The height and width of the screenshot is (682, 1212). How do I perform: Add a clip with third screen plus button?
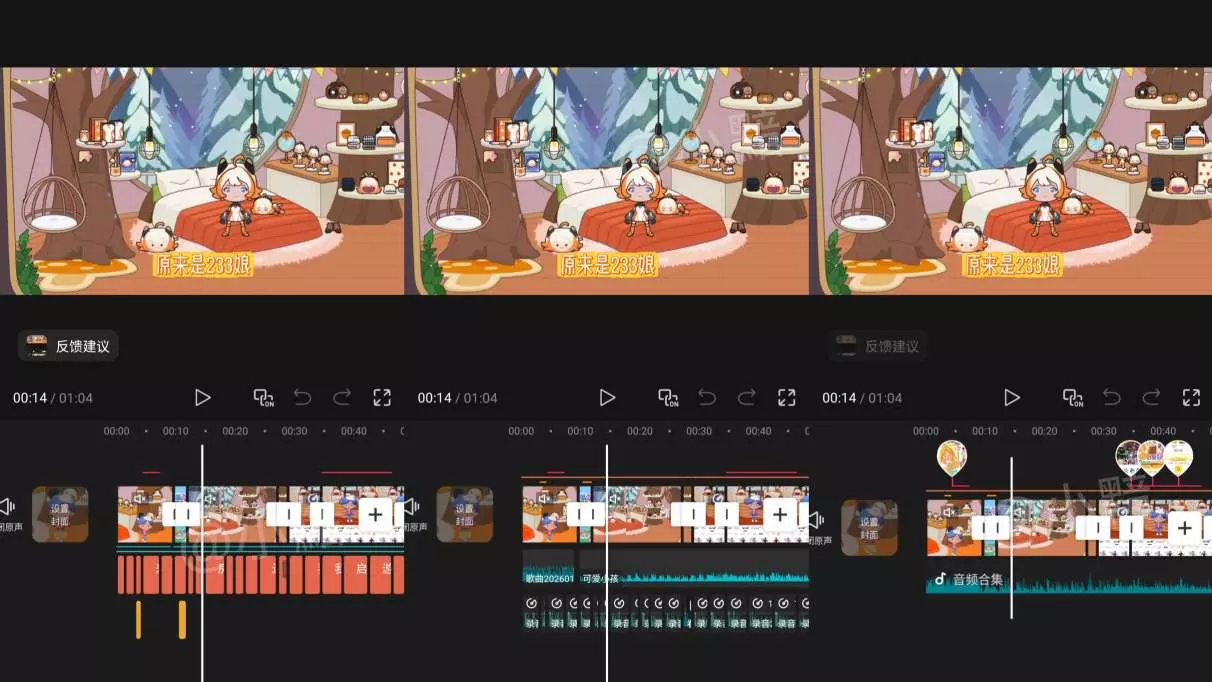click(x=1184, y=527)
